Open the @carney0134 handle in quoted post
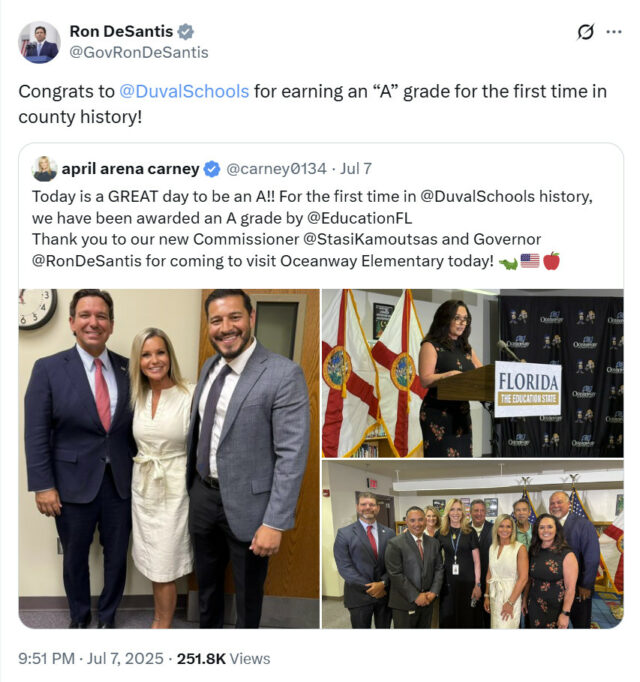The height and width of the screenshot is (682, 640). (x=276, y=169)
